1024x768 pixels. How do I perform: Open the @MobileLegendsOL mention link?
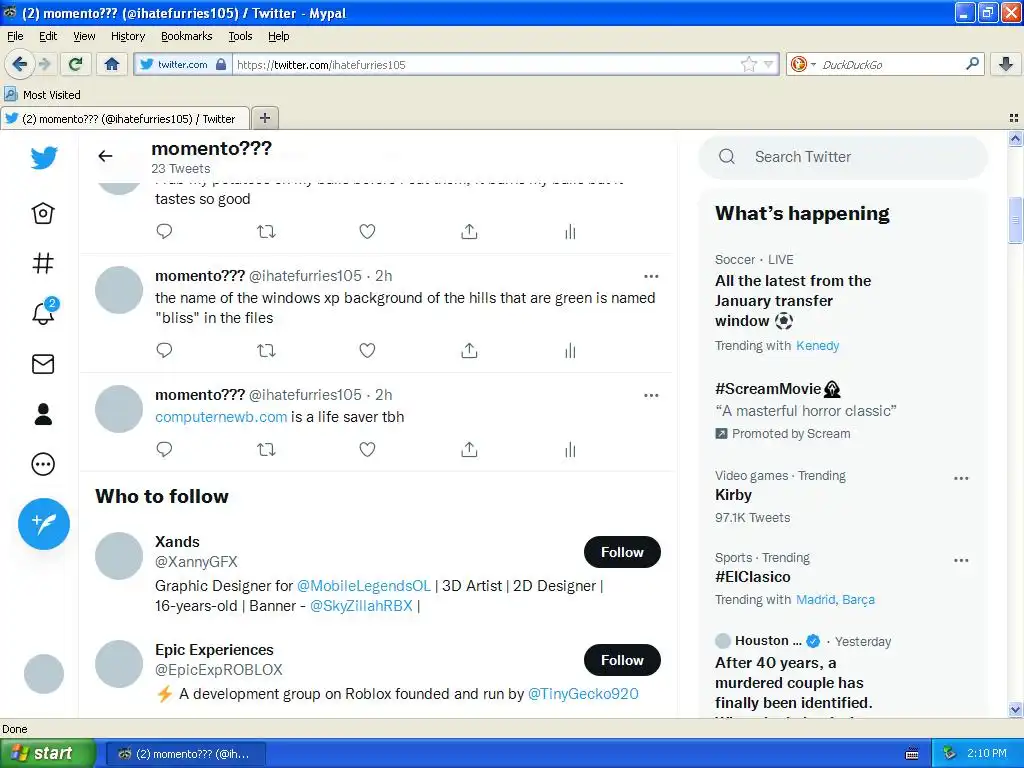364,586
